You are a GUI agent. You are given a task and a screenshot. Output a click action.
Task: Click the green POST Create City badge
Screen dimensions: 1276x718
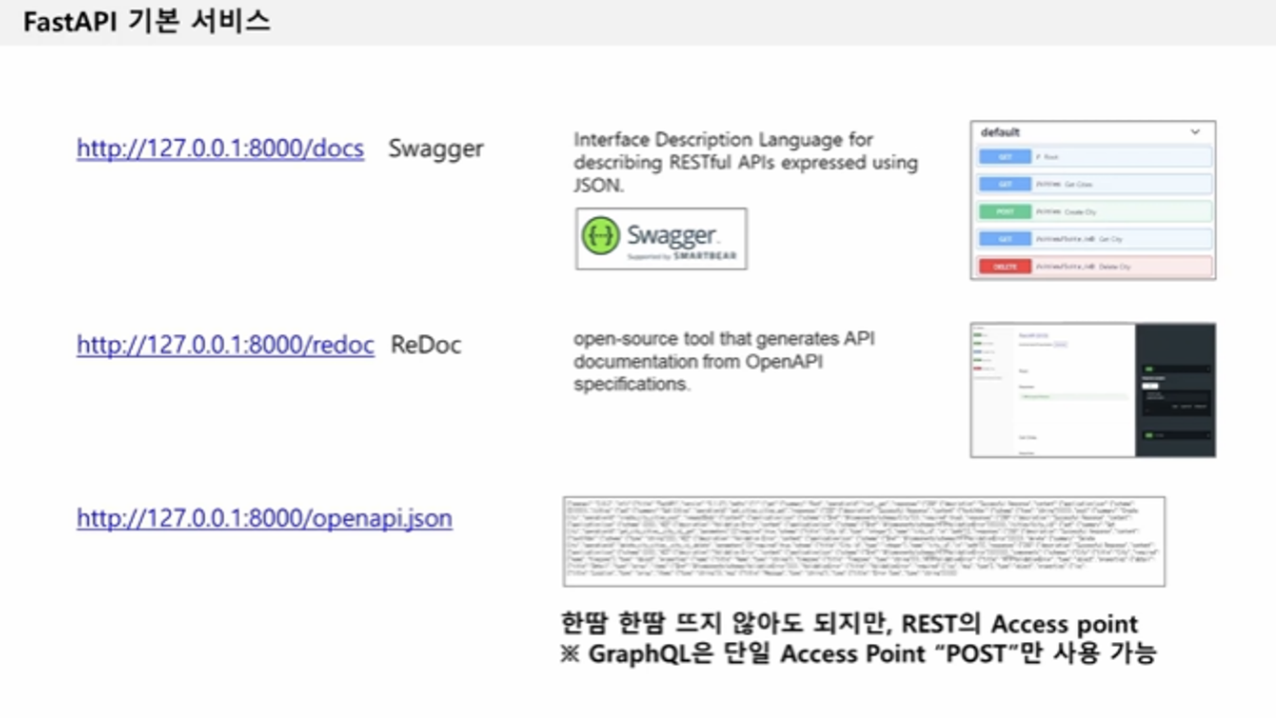(1005, 212)
